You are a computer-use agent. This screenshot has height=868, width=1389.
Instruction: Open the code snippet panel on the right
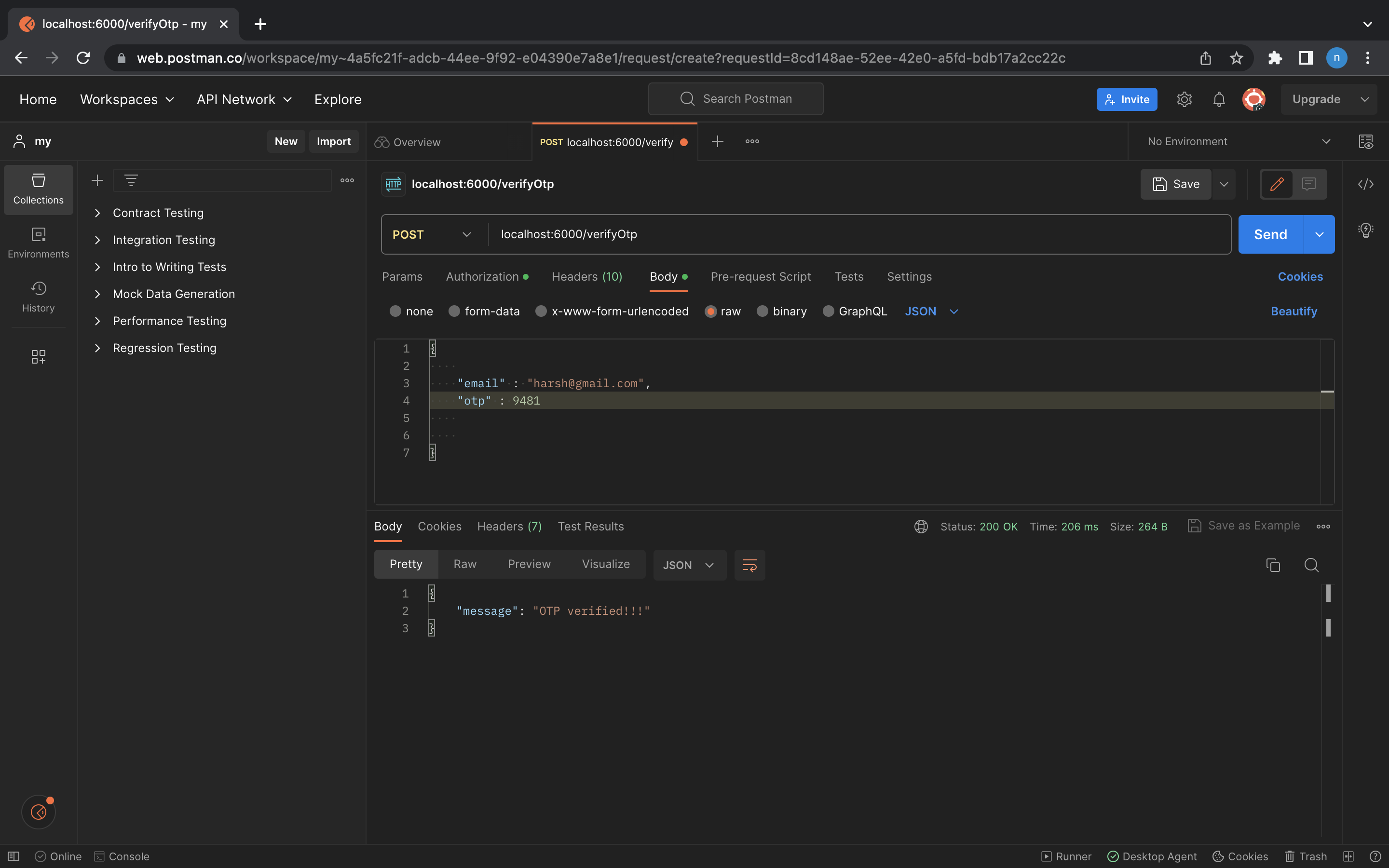[1366, 184]
